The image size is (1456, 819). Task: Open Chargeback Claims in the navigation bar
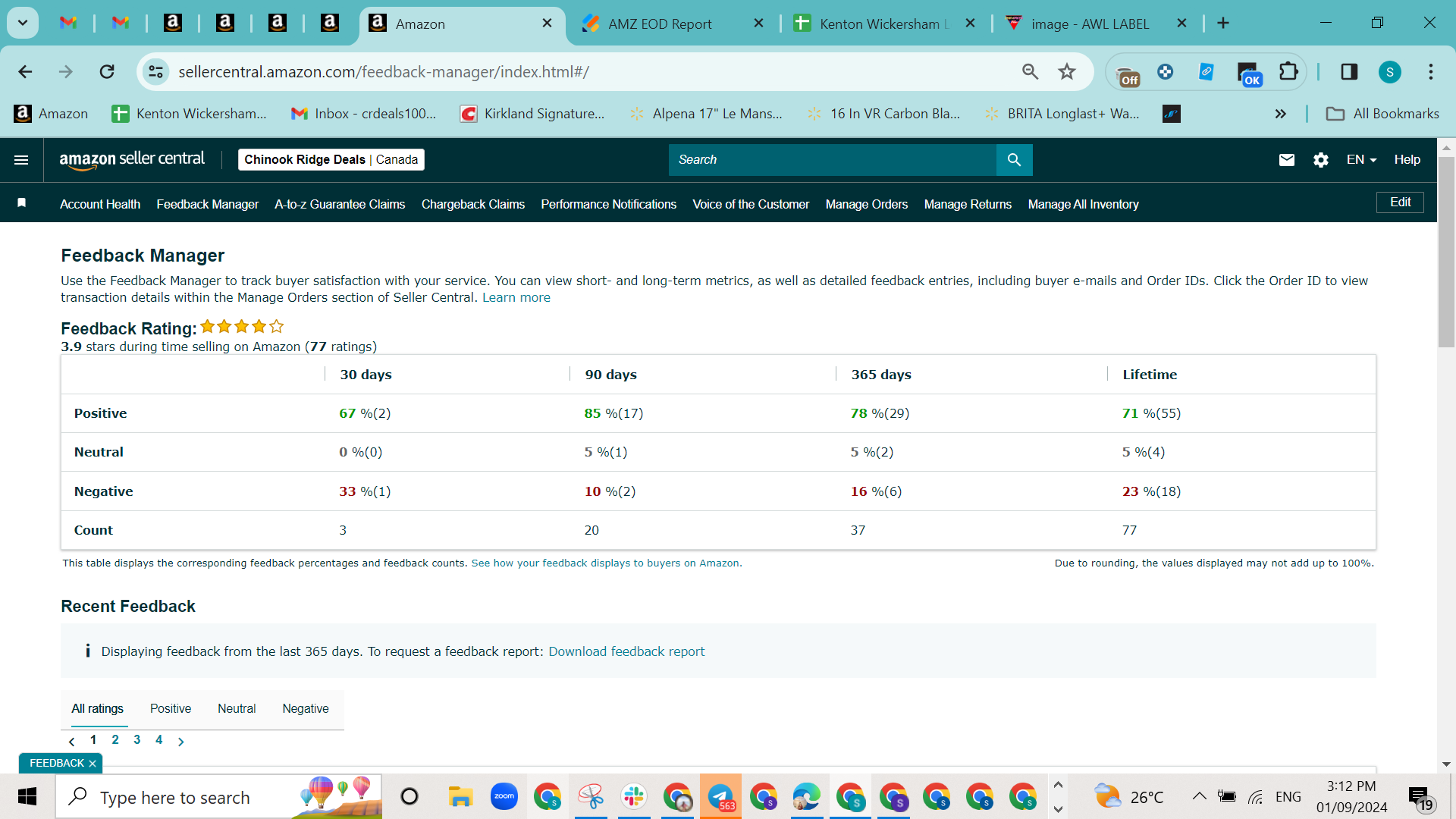(473, 205)
